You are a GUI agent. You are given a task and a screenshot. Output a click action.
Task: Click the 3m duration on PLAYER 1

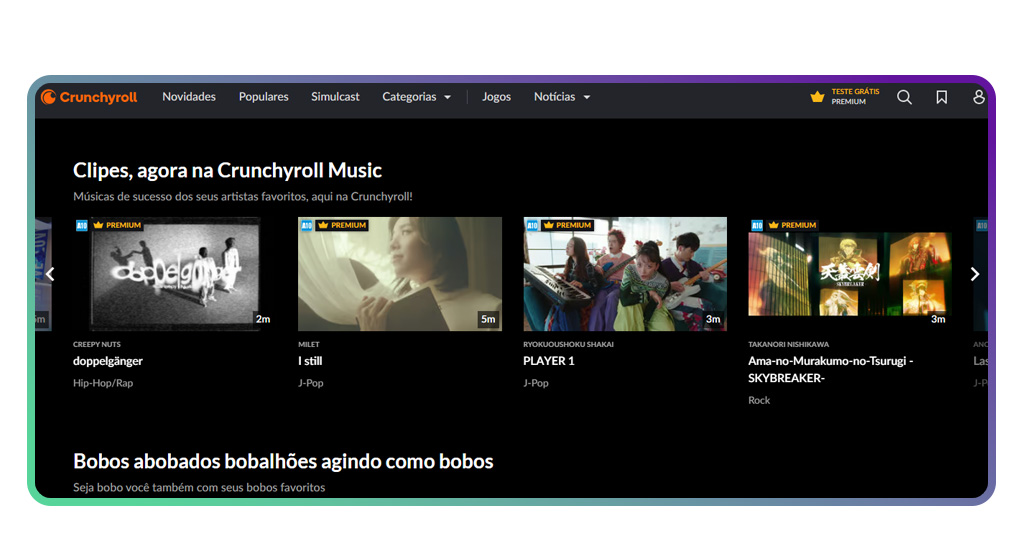click(x=713, y=319)
